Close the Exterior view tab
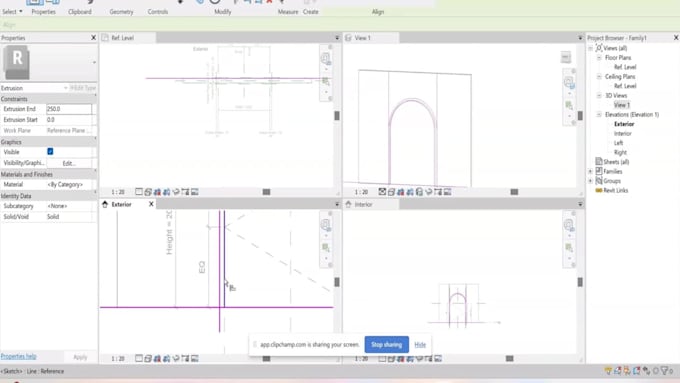 pos(151,204)
